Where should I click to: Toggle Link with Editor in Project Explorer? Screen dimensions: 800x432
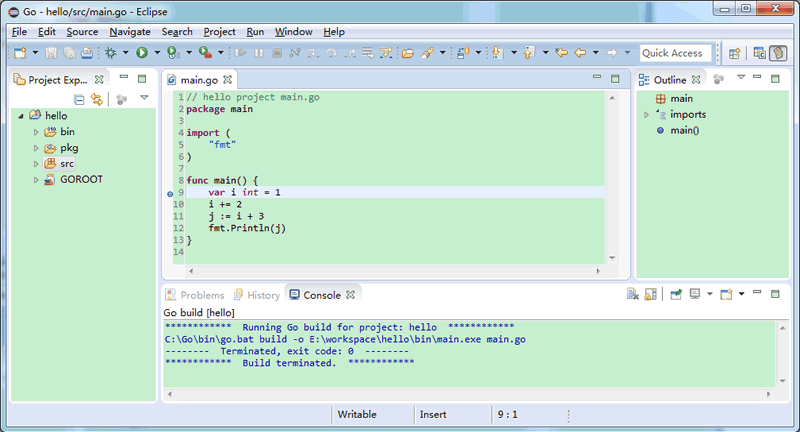click(x=97, y=99)
